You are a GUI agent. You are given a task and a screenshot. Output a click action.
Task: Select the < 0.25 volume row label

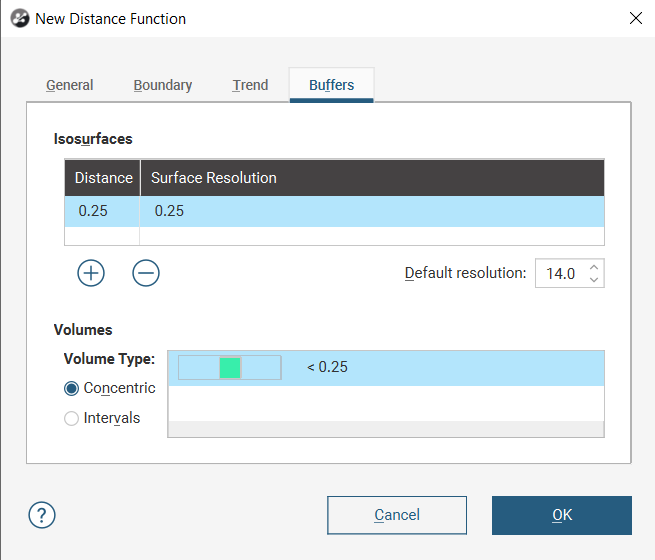327,367
